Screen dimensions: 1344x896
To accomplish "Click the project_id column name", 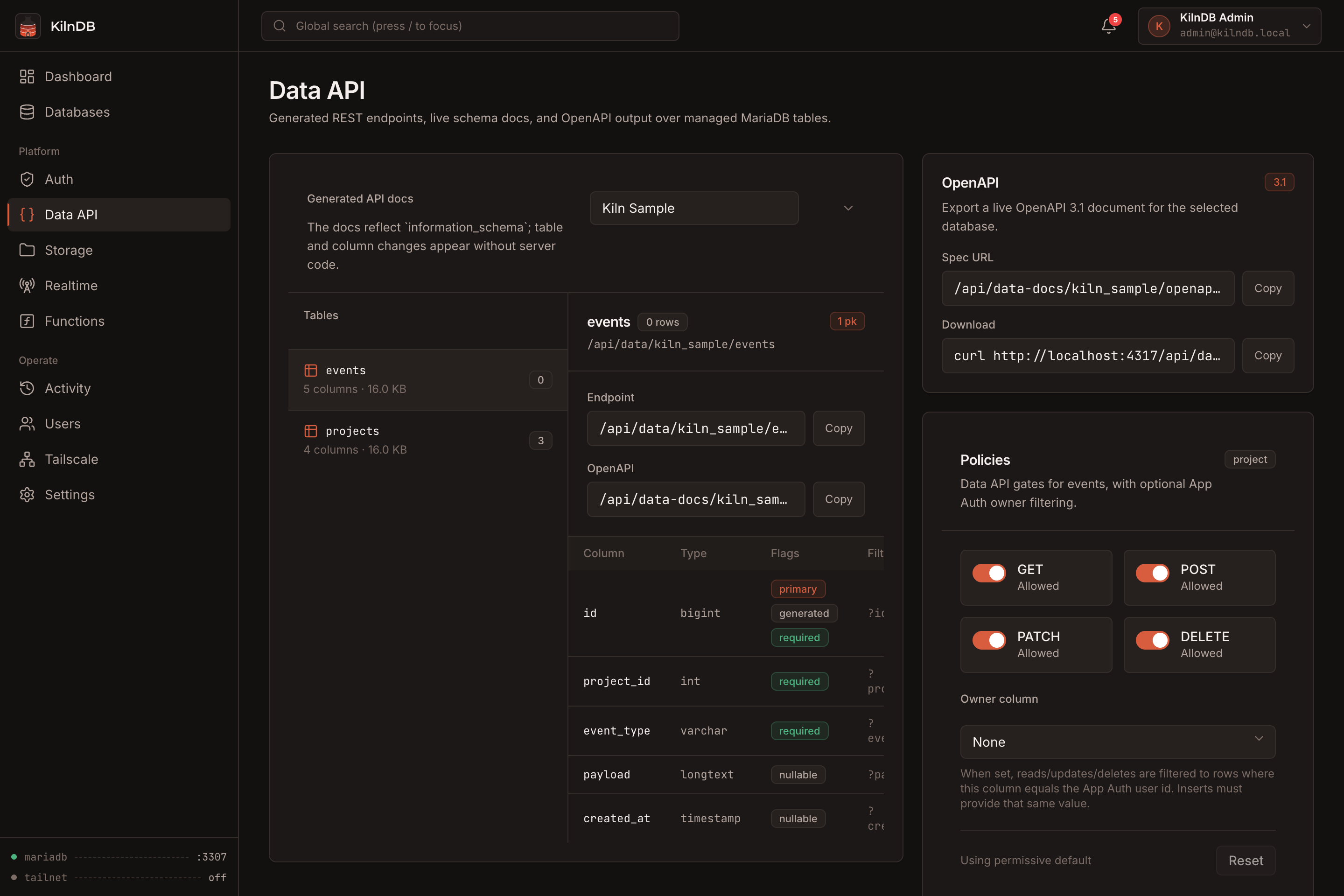I will (x=616, y=681).
